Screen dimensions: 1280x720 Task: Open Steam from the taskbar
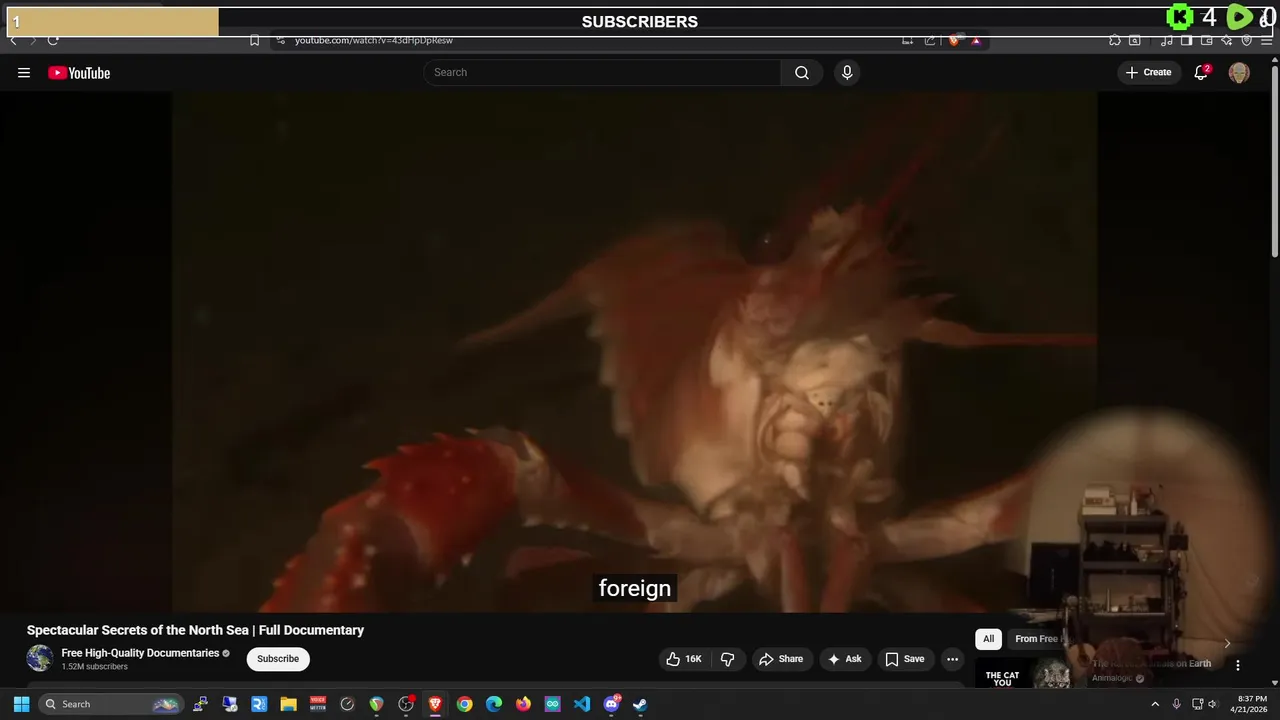pos(640,704)
